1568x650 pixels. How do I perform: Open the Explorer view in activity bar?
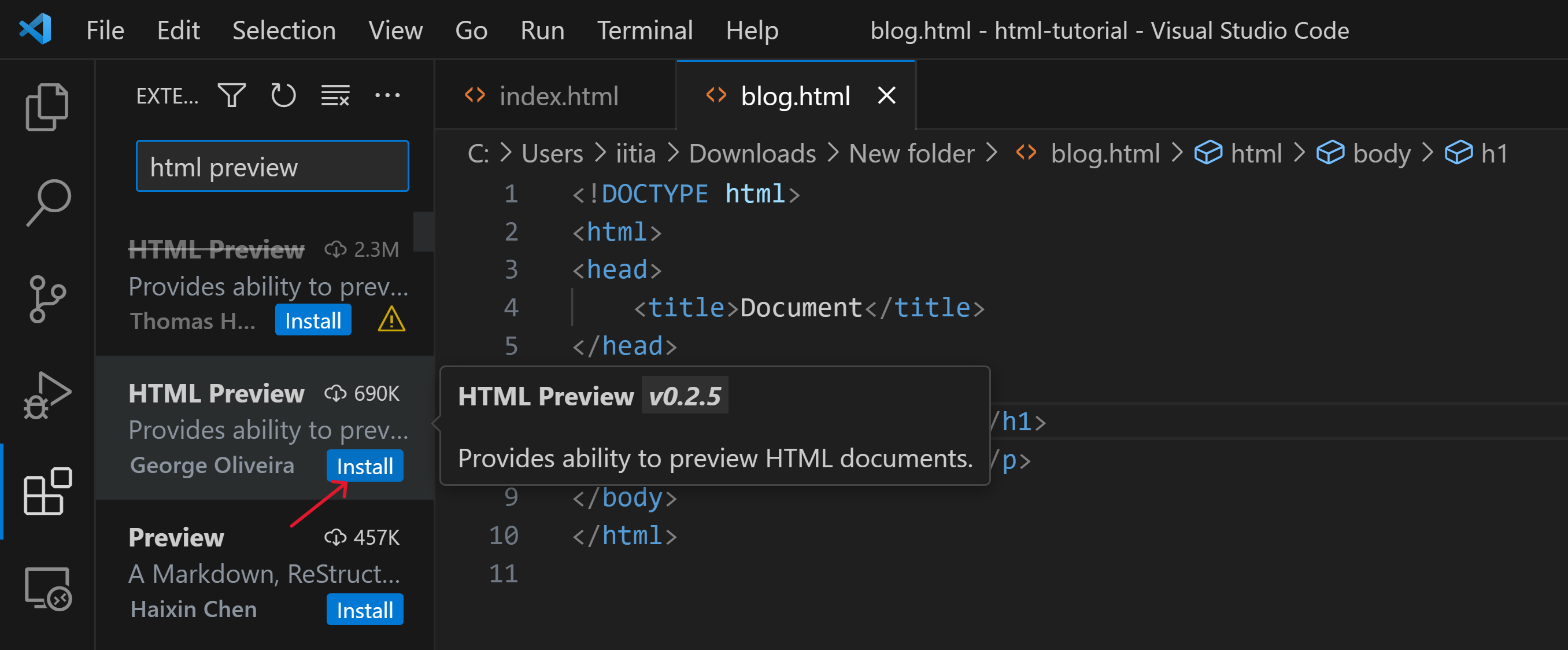[47, 107]
